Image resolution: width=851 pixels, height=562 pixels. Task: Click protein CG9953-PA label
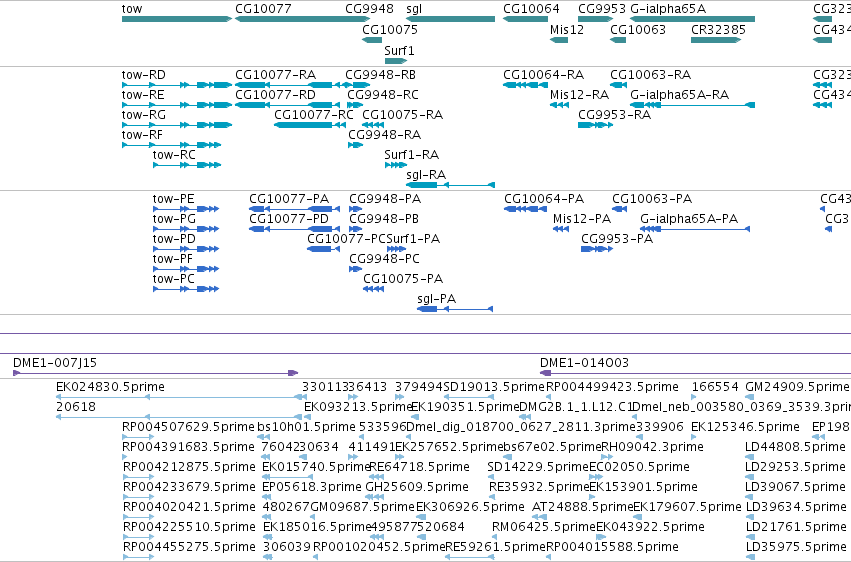click(617, 239)
